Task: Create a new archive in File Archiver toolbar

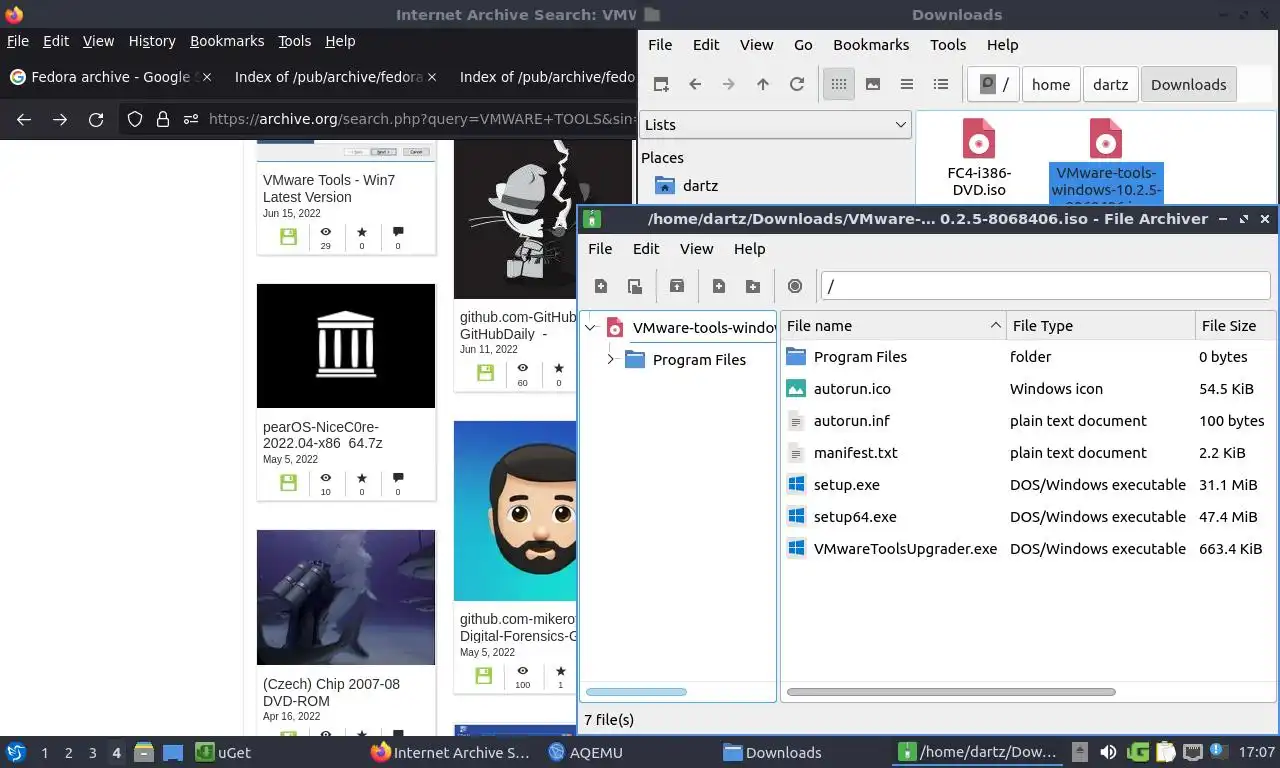Action: [601, 286]
